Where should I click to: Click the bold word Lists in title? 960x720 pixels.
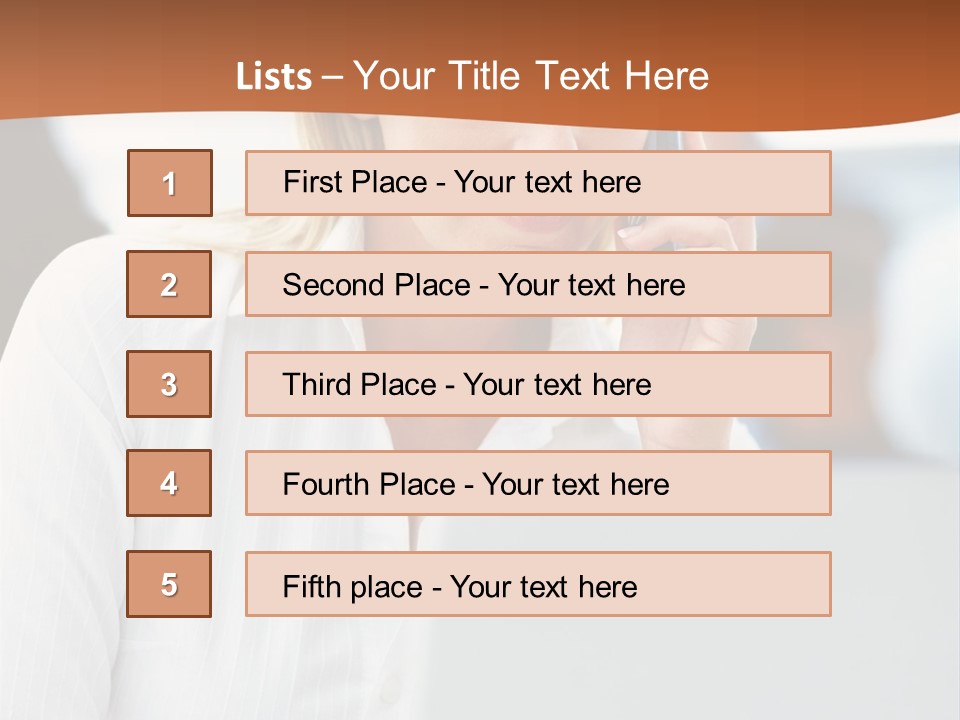[274, 77]
